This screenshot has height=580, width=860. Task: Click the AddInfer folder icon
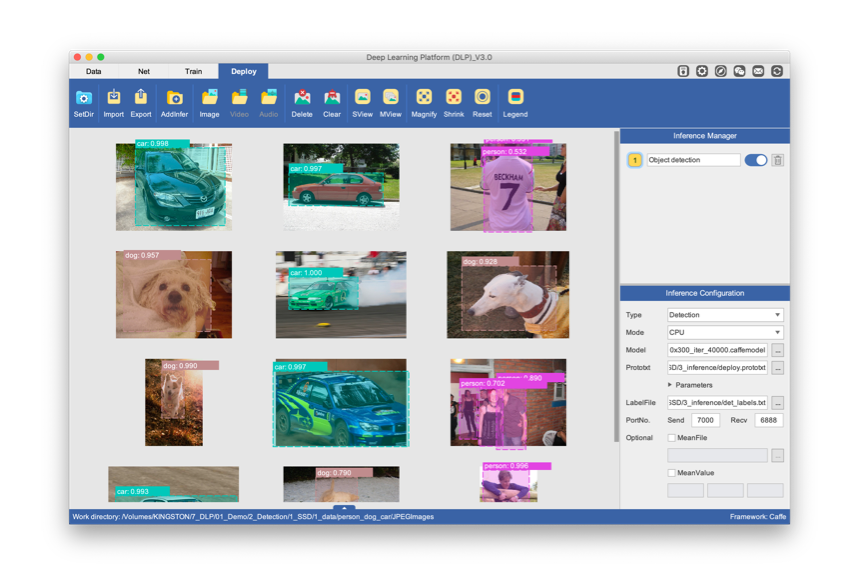tap(174, 98)
